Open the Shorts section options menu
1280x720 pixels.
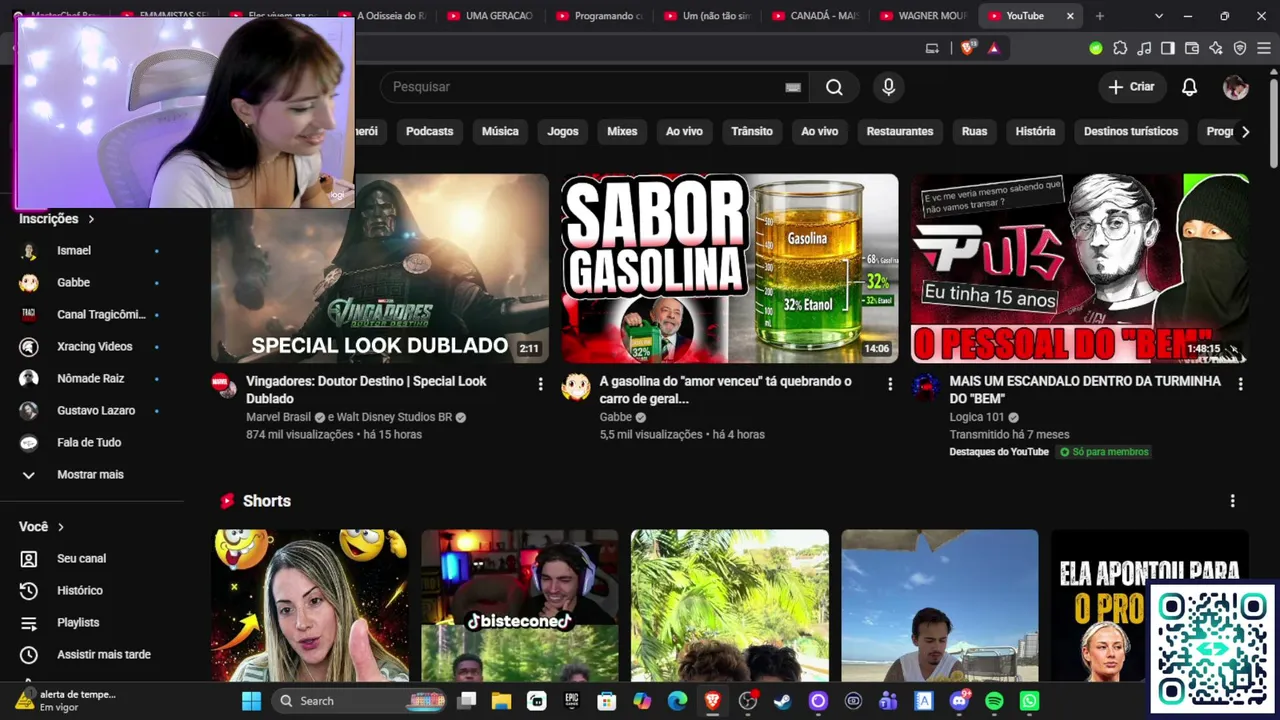[x=1232, y=501]
